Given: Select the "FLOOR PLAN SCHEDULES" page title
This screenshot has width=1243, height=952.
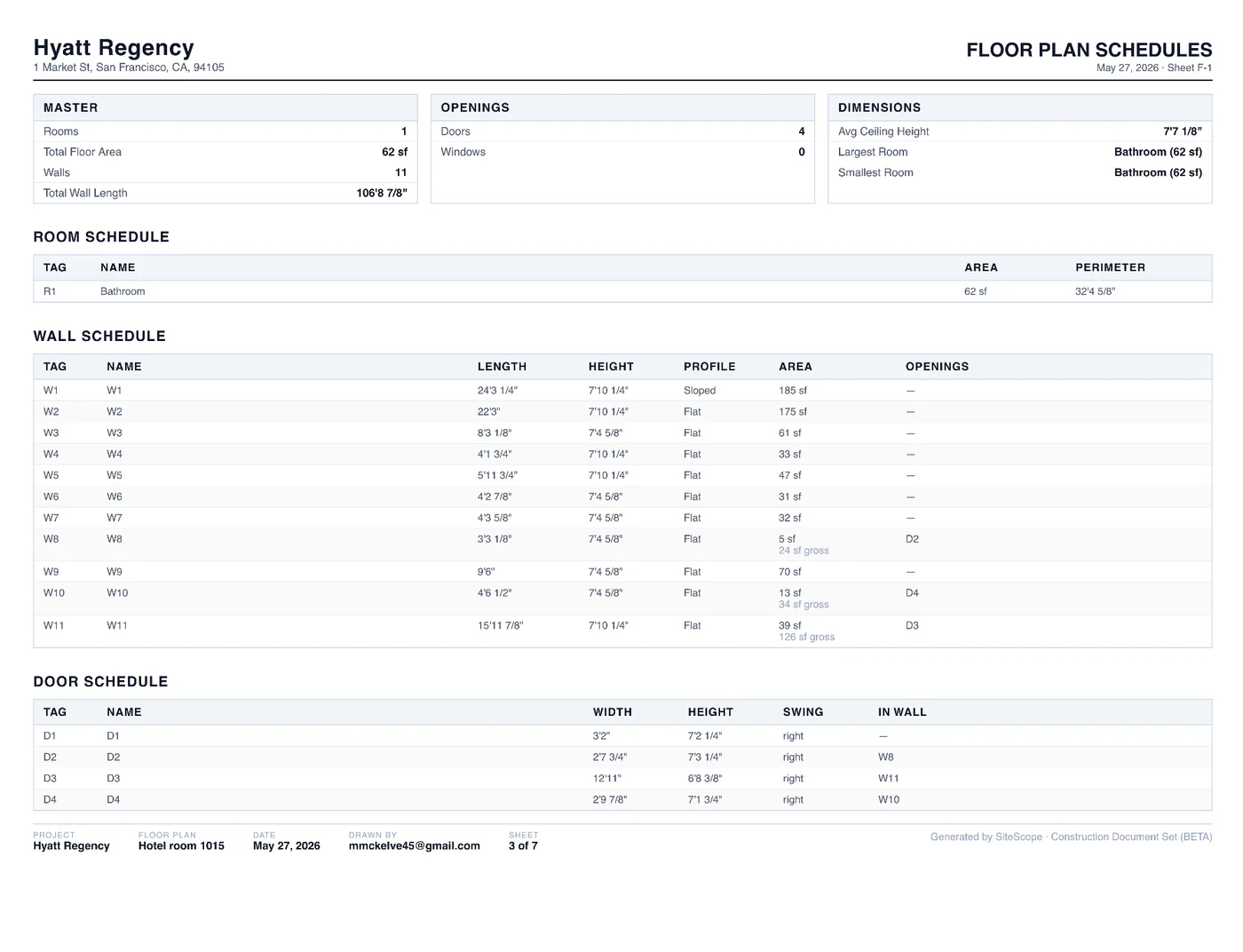Looking at the screenshot, I should tap(1089, 50).
